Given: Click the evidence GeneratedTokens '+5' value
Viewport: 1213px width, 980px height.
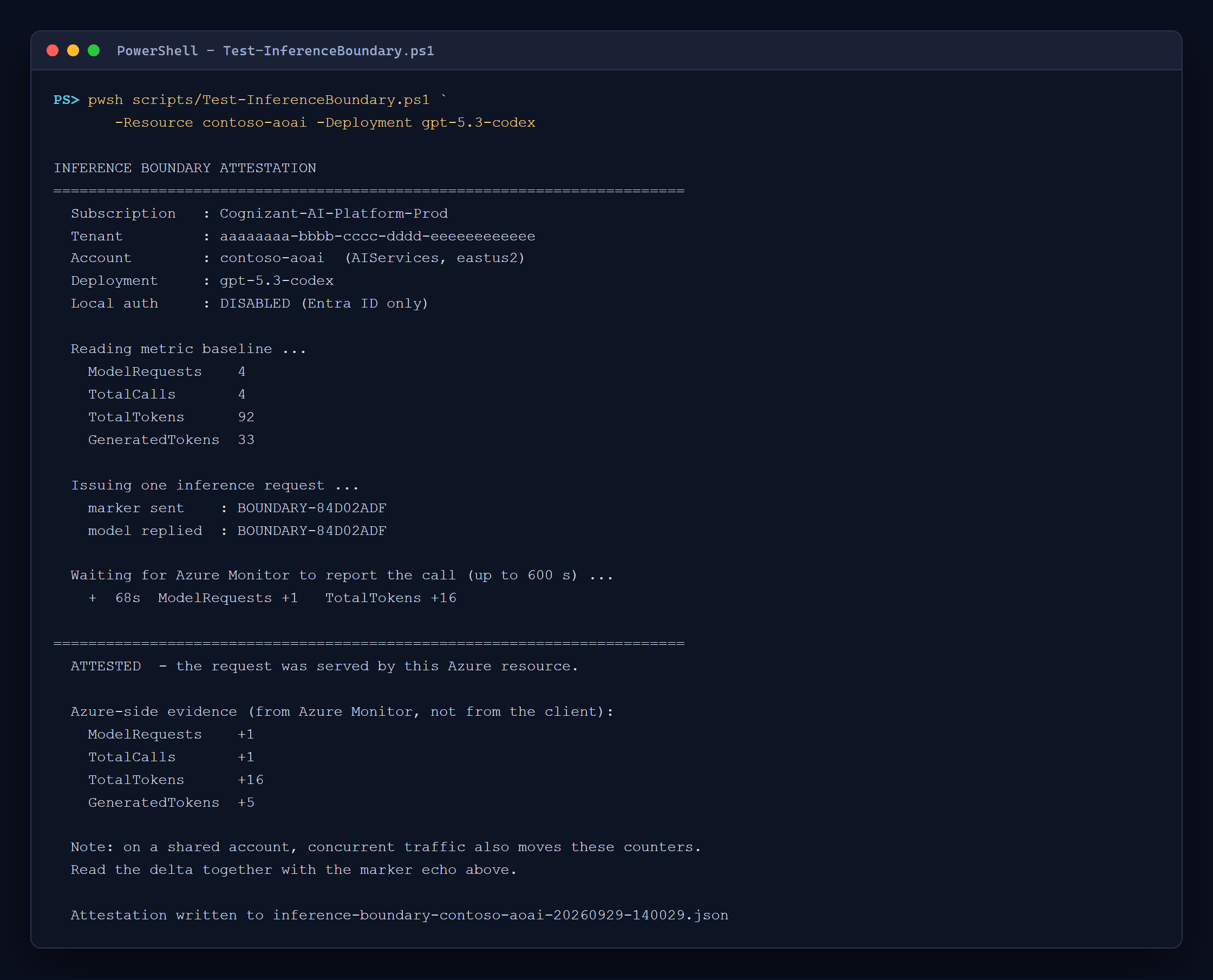Looking at the screenshot, I should pyautogui.click(x=246, y=803).
